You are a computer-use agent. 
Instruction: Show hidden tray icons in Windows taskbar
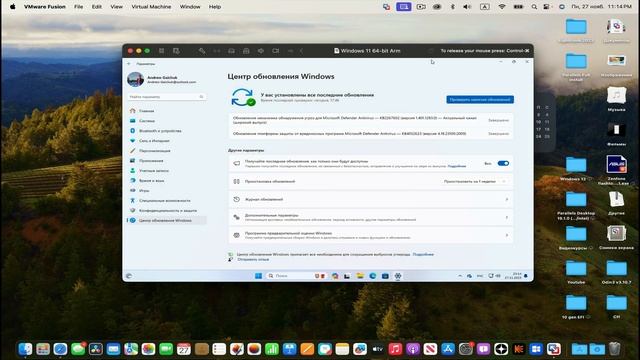click(460, 276)
